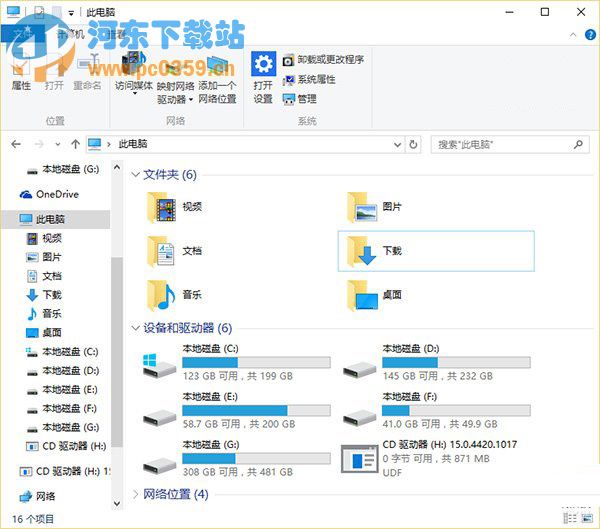Click 添加一个网络位置 icon
600x529 pixels.
click(x=217, y=65)
